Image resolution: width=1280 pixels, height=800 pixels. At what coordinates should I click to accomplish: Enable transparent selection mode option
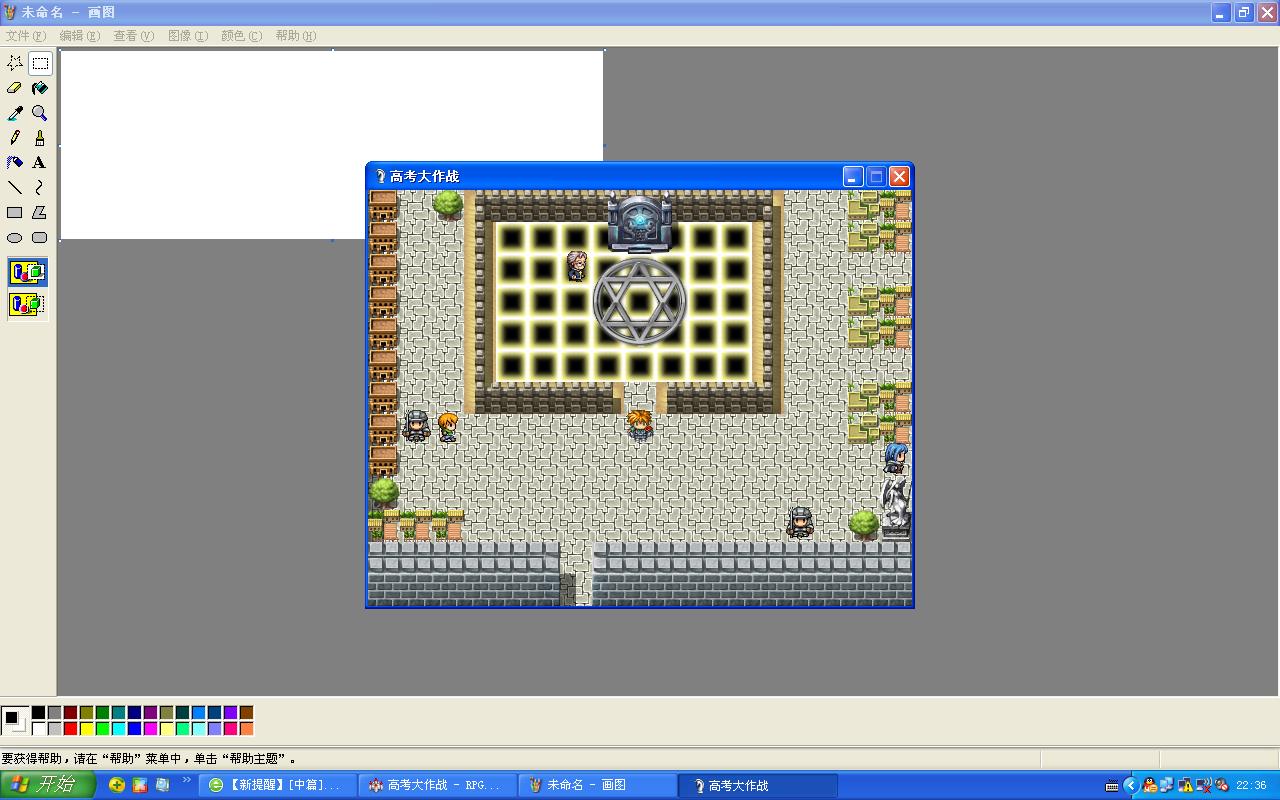[x=28, y=304]
